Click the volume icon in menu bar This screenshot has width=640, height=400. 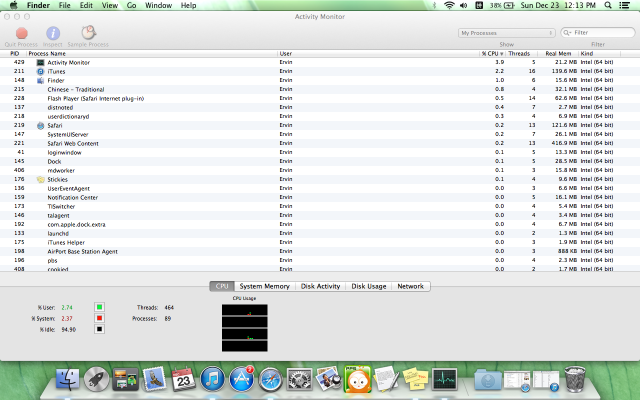(x=464, y=5)
